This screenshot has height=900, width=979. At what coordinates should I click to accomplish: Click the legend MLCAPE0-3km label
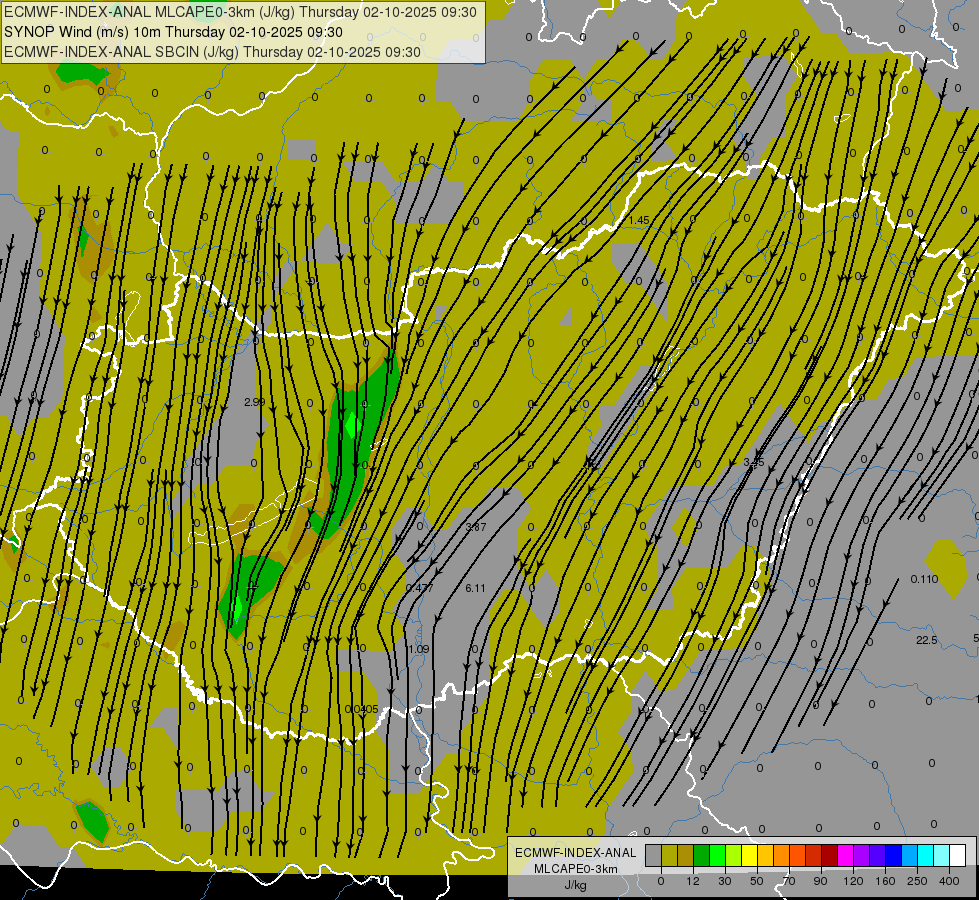(x=576, y=869)
